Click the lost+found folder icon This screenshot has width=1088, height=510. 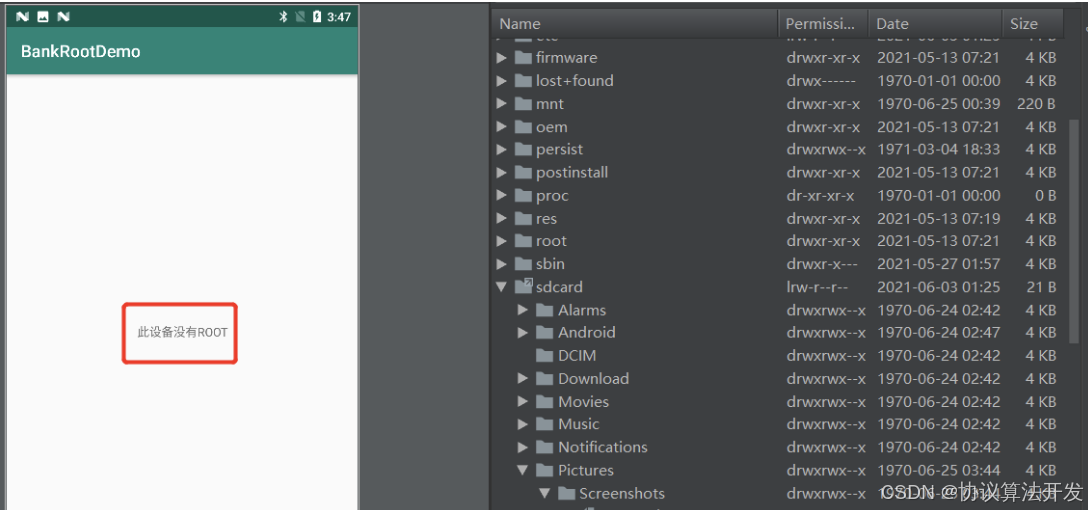[x=523, y=80]
